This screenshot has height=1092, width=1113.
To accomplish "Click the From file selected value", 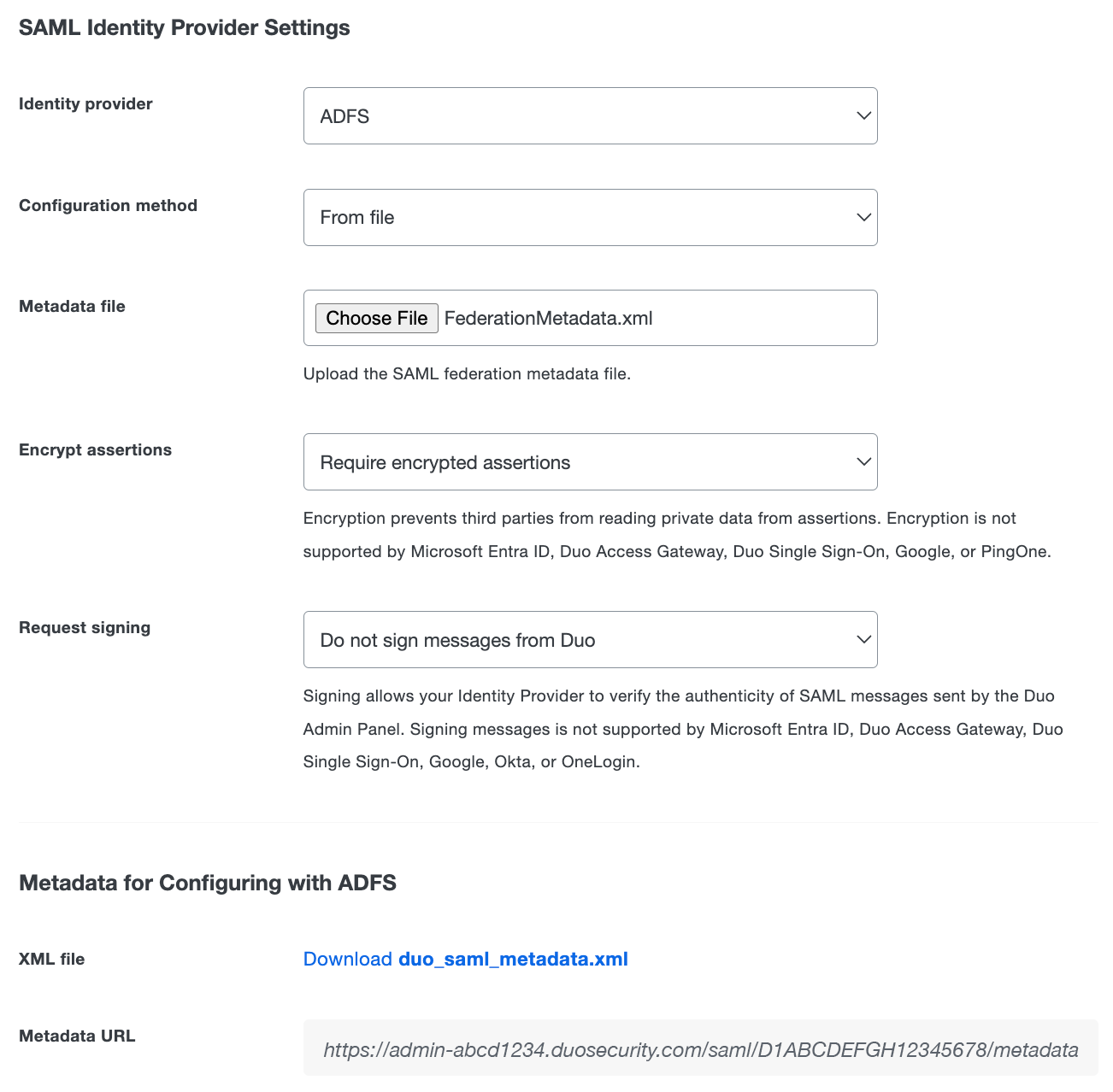I will 356,217.
